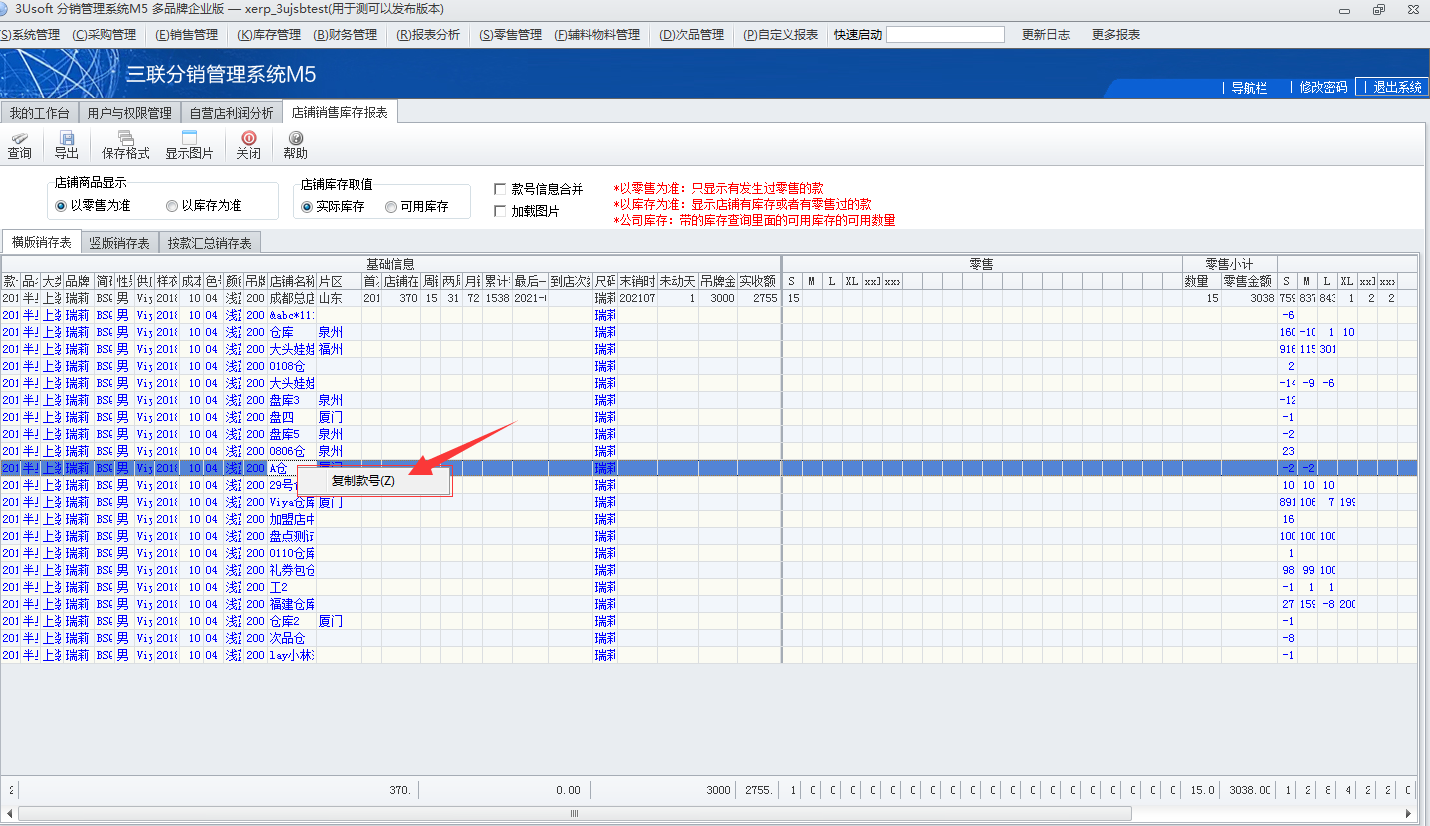Click the 零售金额 column header

[1248, 282]
